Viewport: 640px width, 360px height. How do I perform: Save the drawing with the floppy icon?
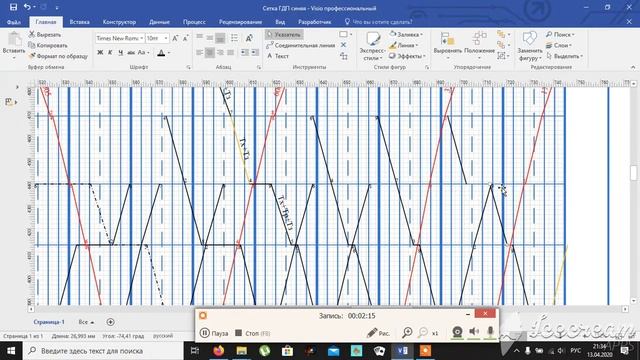pyautogui.click(x=13, y=7)
